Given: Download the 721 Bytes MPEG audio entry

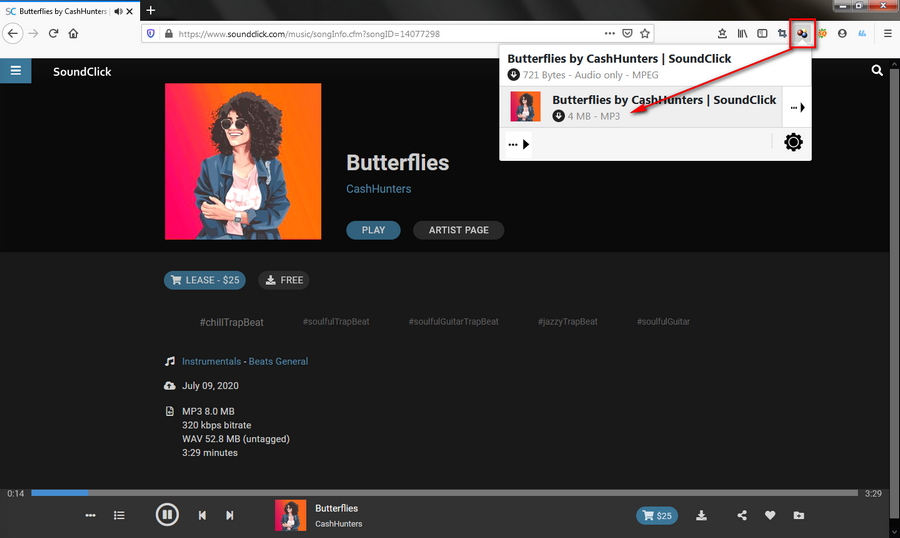Looking at the screenshot, I should pos(655,67).
